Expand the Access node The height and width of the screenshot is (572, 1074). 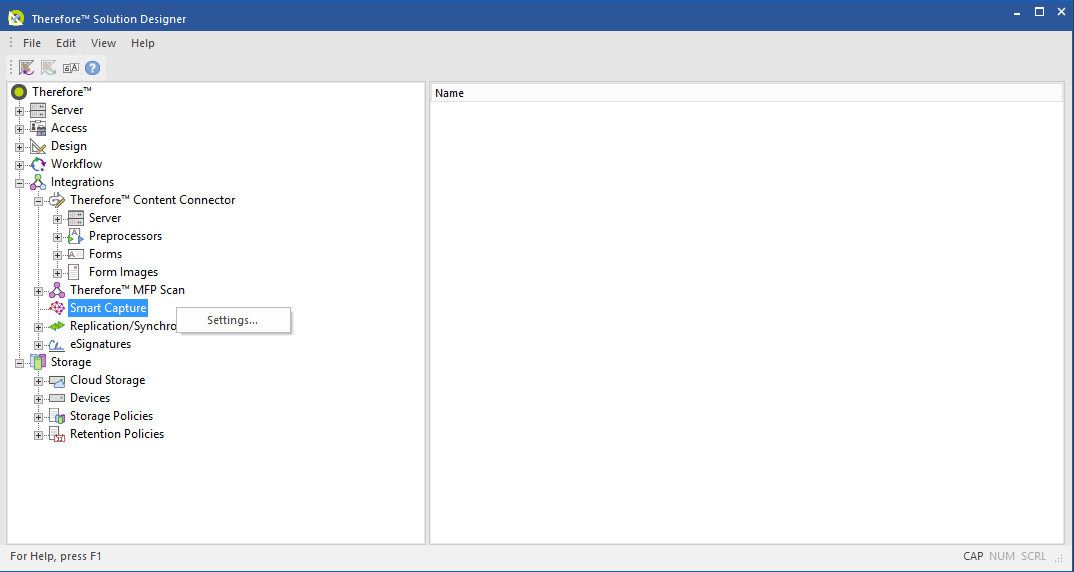pos(19,129)
